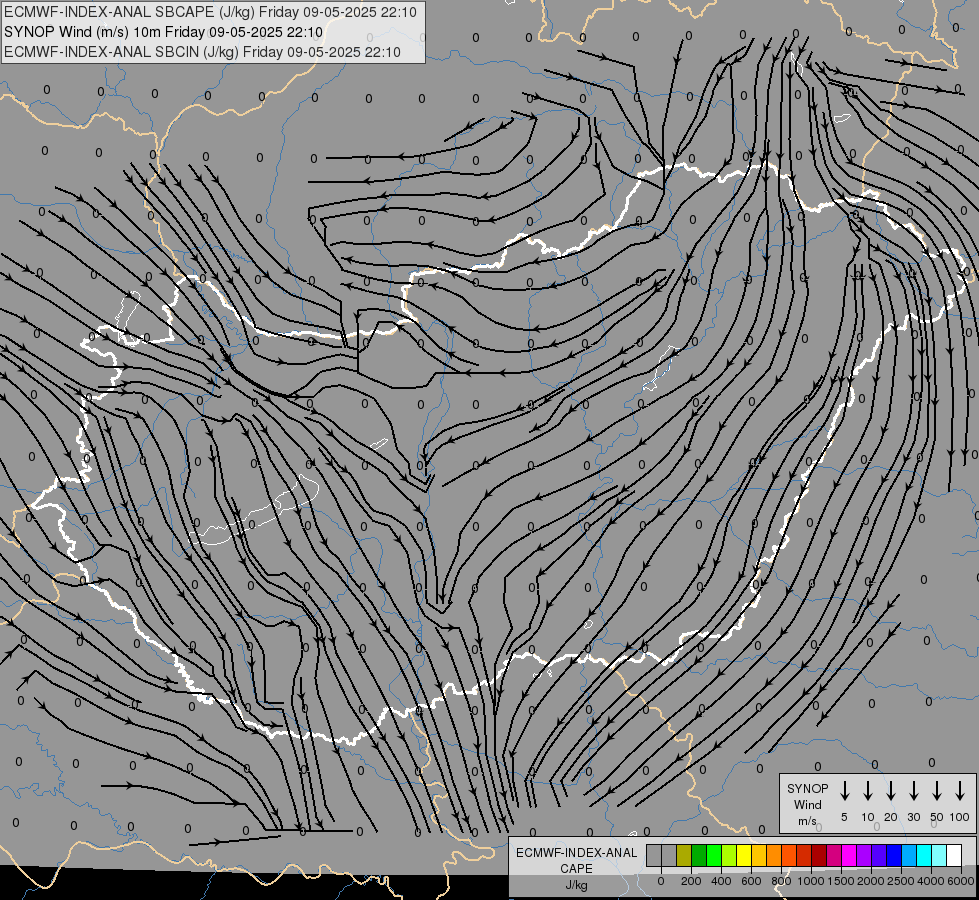Select the dark green CAPE legend swatch
Screen dimensions: 979x900
tap(699, 855)
